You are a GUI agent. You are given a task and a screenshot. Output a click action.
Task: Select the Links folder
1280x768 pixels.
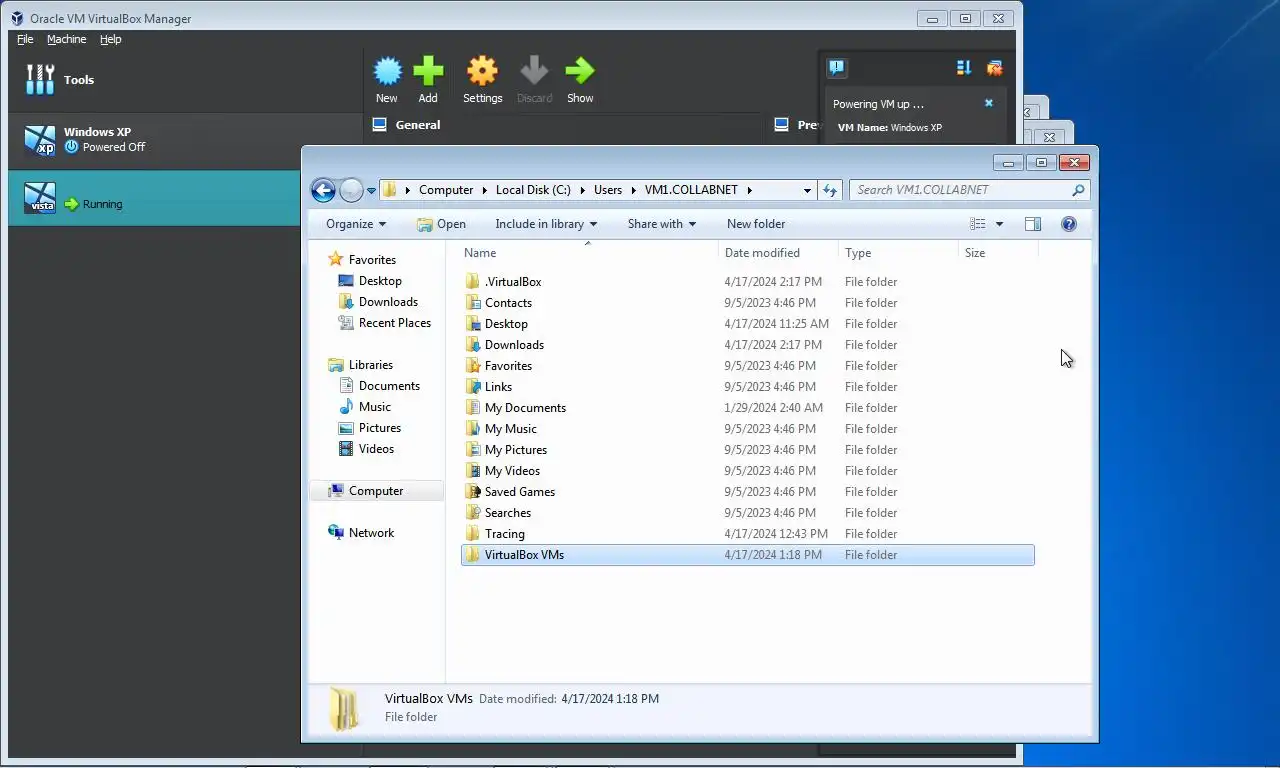pos(747,387)
